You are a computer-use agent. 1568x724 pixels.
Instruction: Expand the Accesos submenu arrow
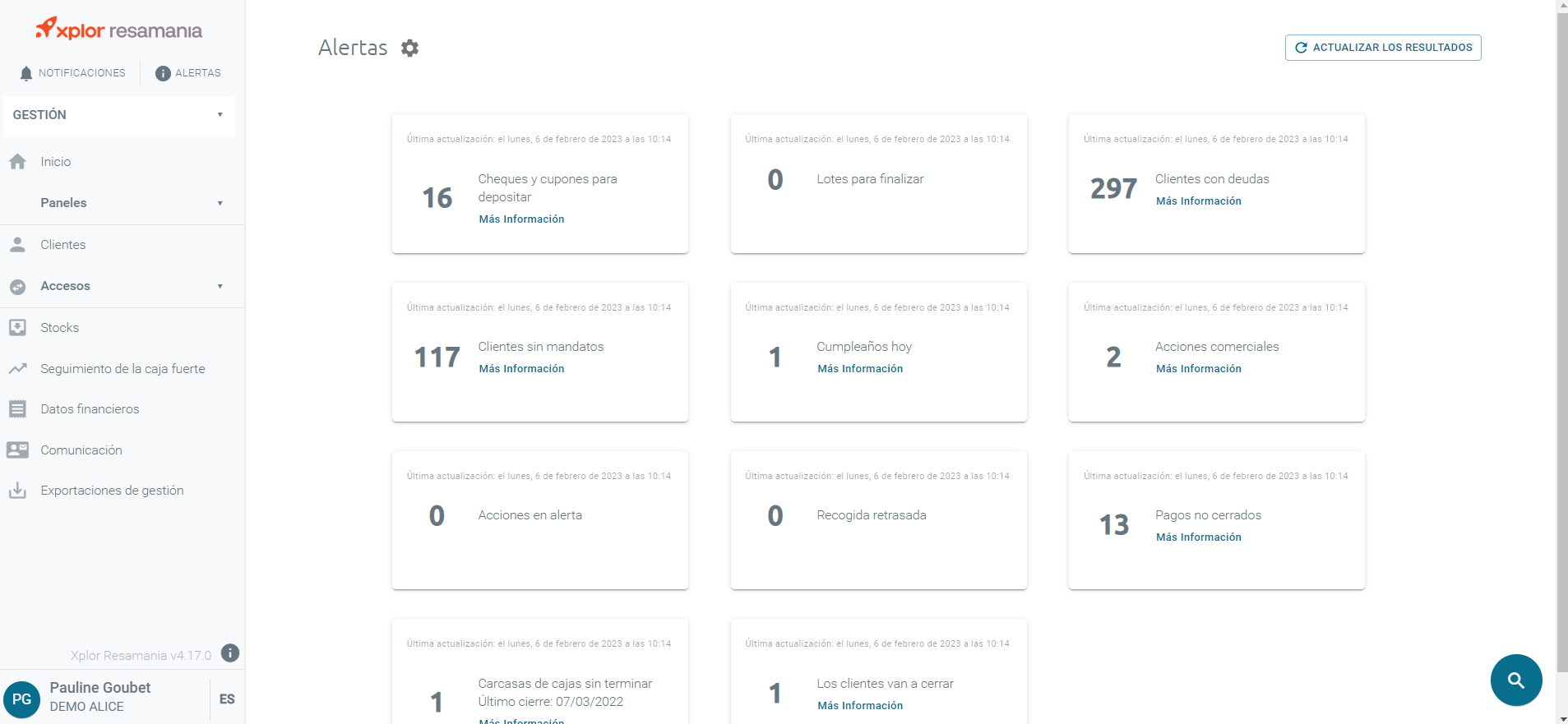[x=220, y=286]
